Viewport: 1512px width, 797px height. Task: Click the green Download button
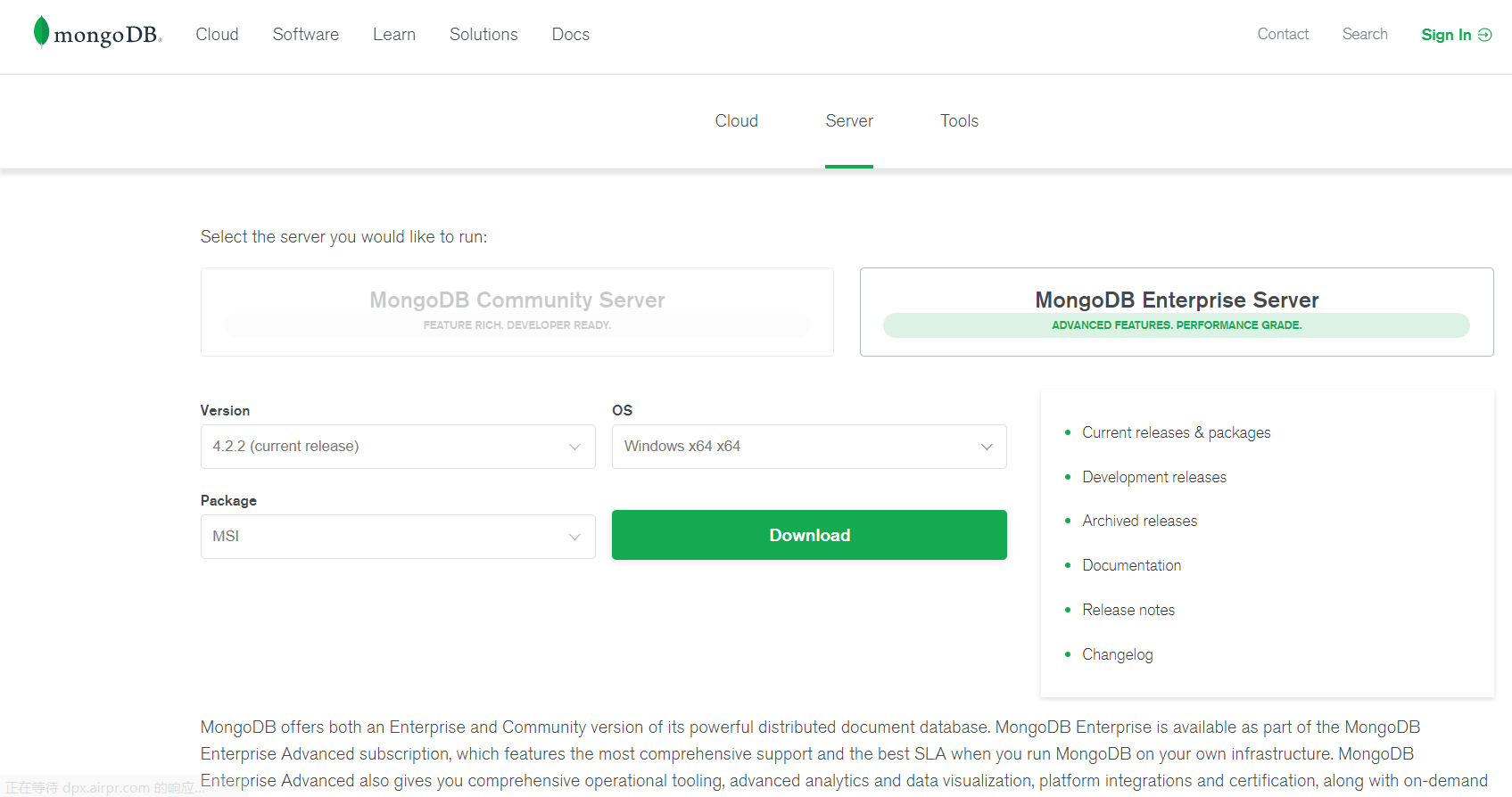click(x=809, y=535)
